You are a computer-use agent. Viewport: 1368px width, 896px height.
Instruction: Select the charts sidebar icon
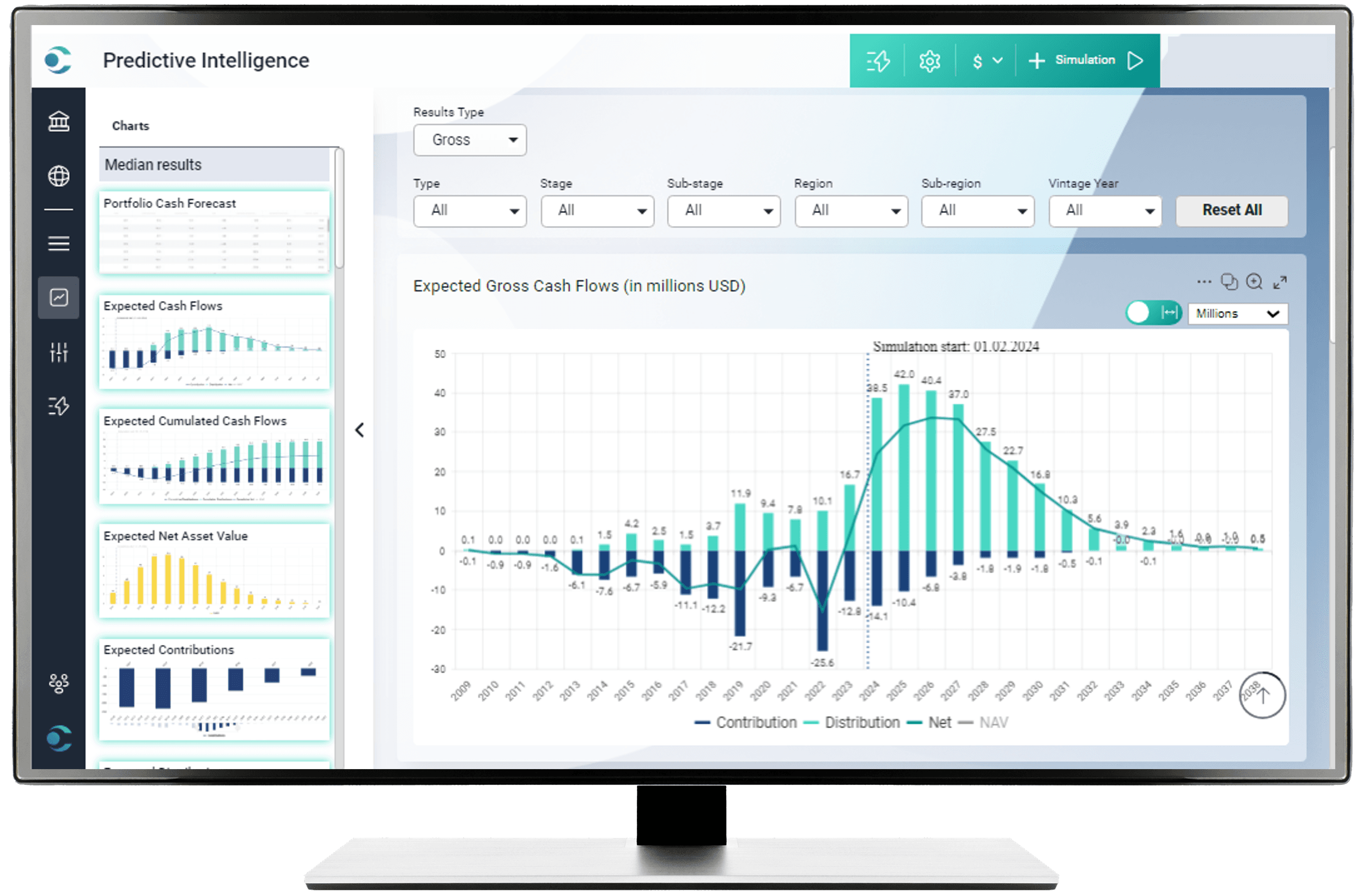tap(59, 298)
